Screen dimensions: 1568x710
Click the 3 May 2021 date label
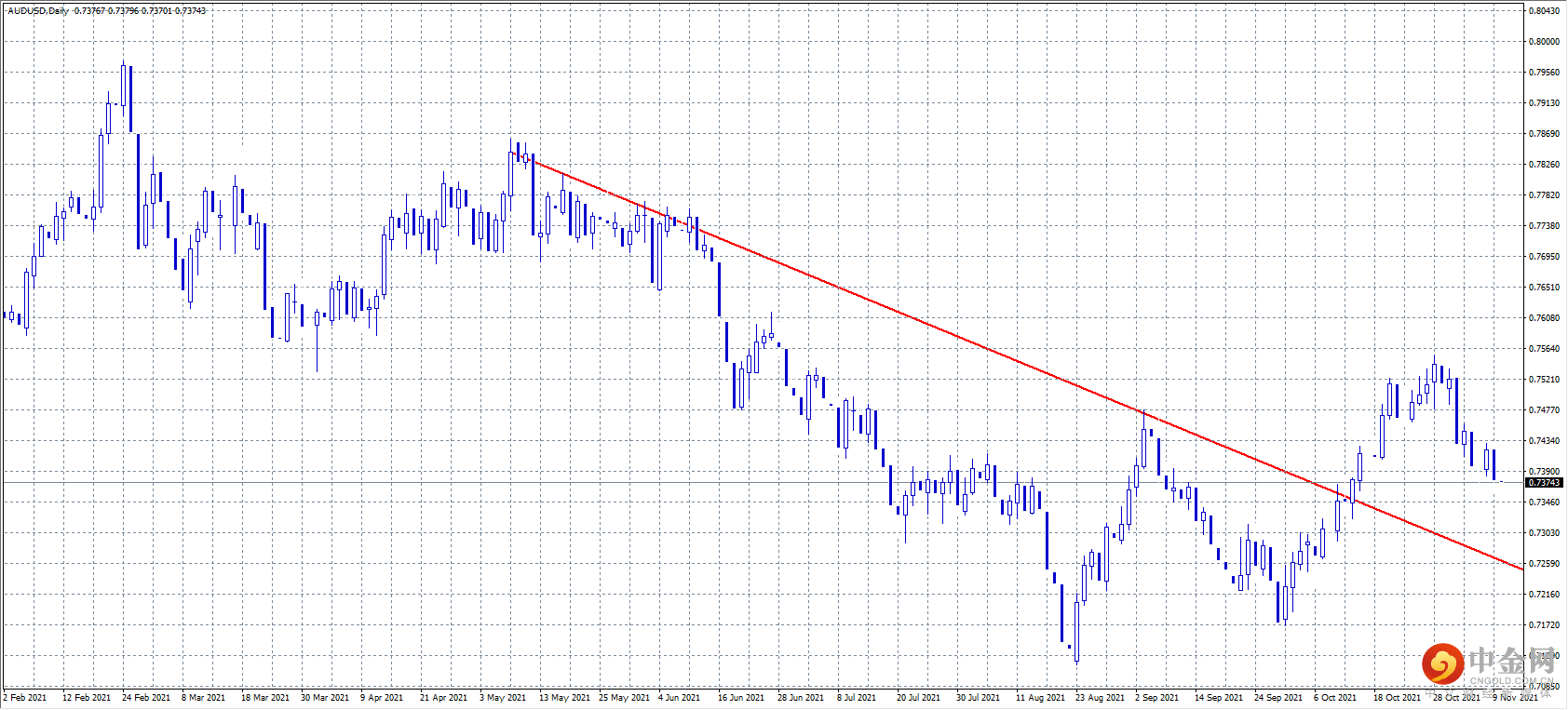coord(503,698)
